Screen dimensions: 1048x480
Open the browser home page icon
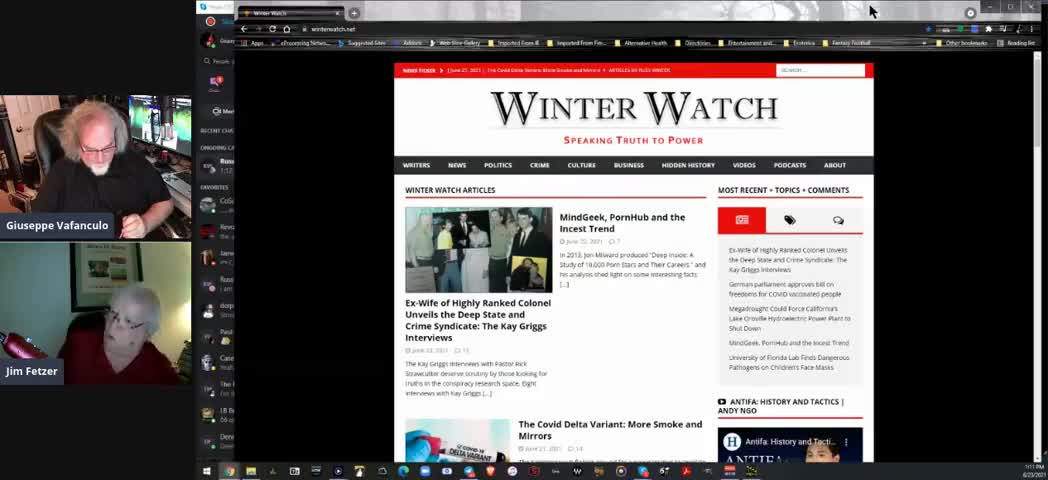287,29
